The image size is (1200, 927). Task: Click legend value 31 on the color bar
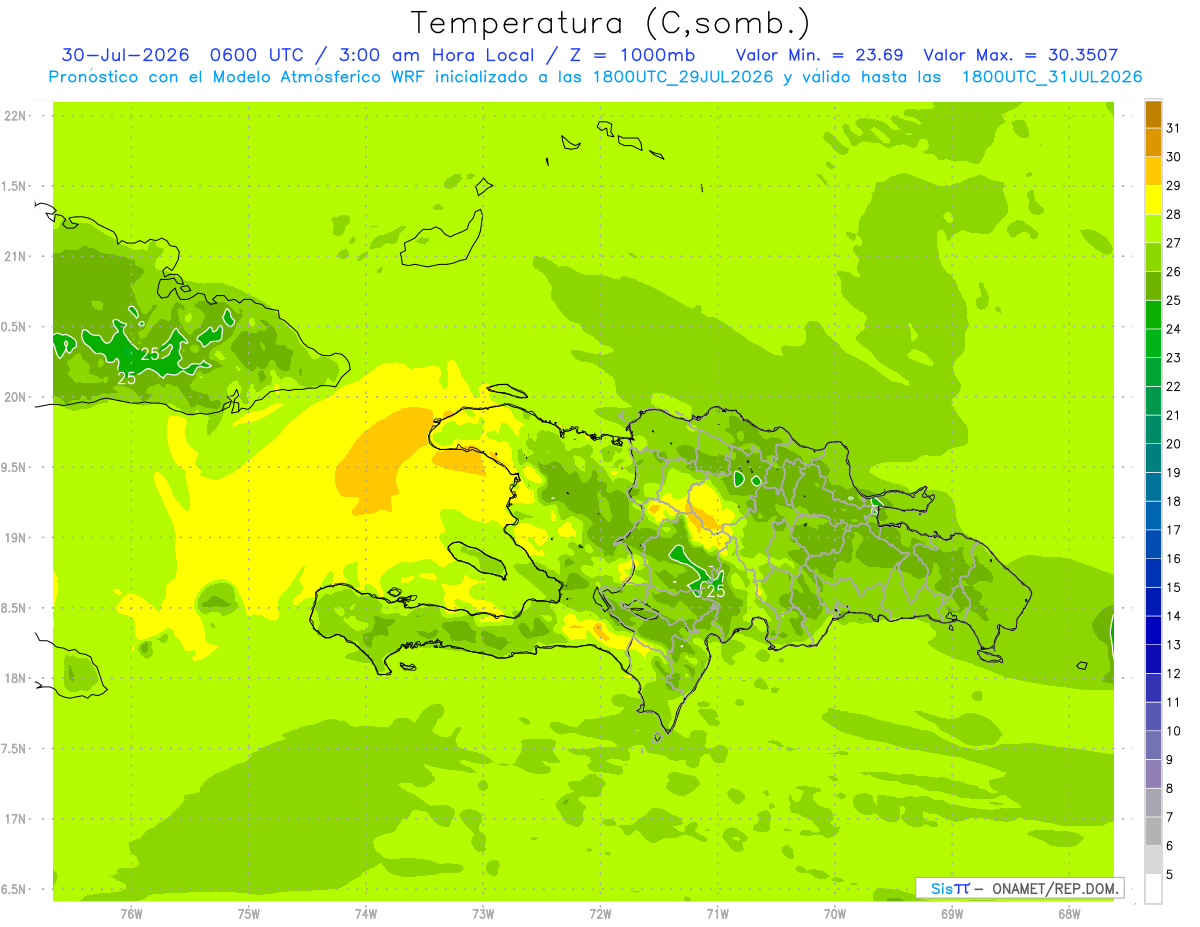coord(1174,128)
